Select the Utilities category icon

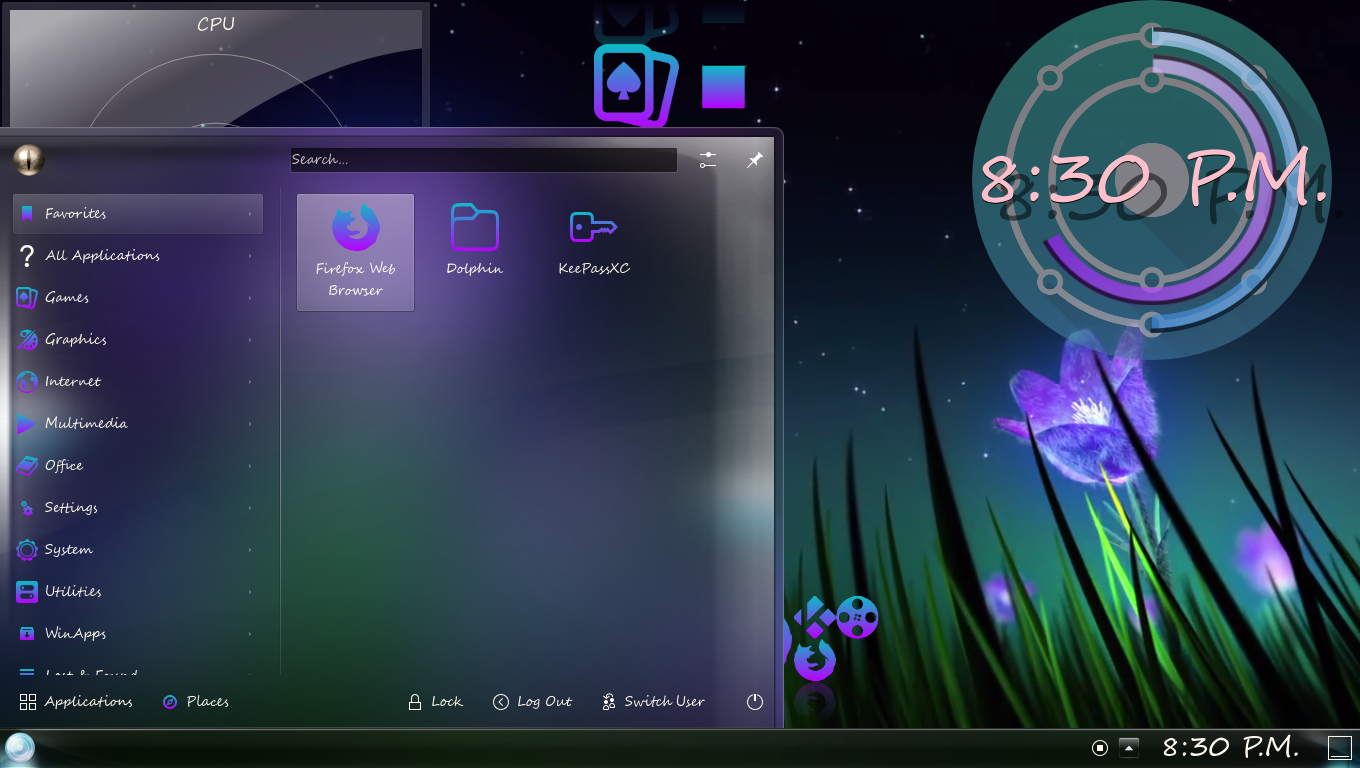click(27, 592)
